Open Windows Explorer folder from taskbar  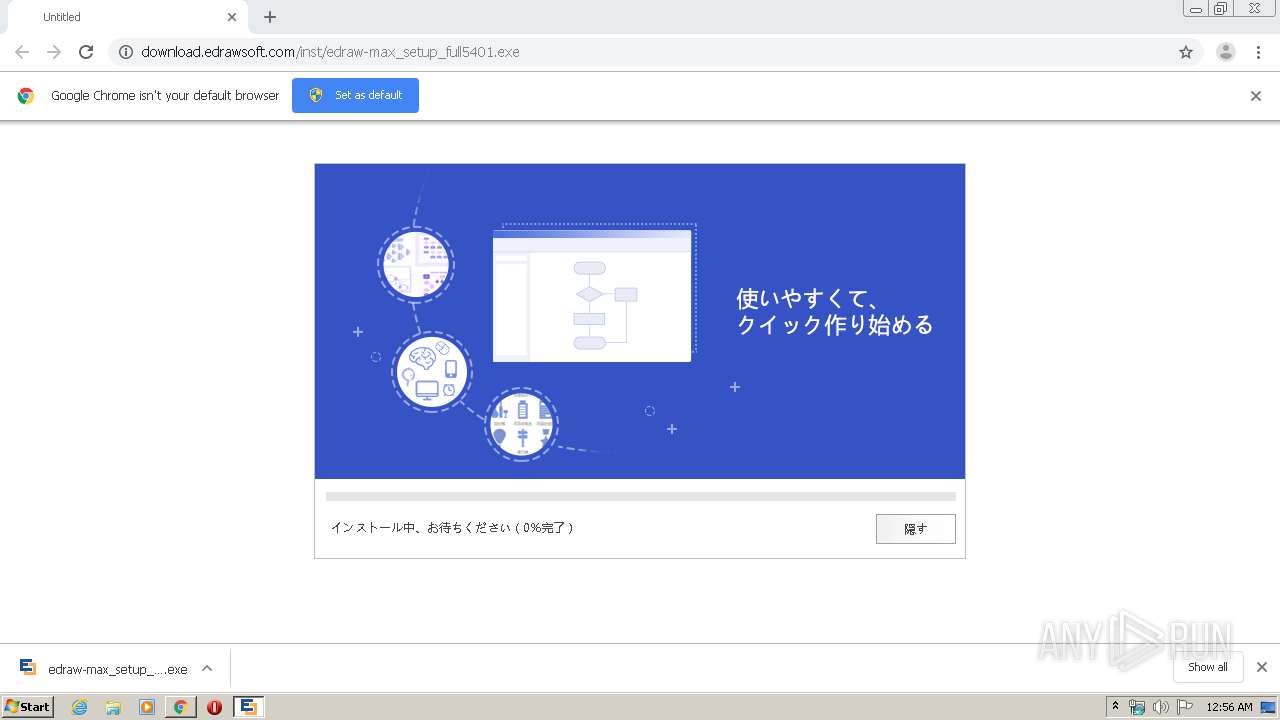(113, 707)
